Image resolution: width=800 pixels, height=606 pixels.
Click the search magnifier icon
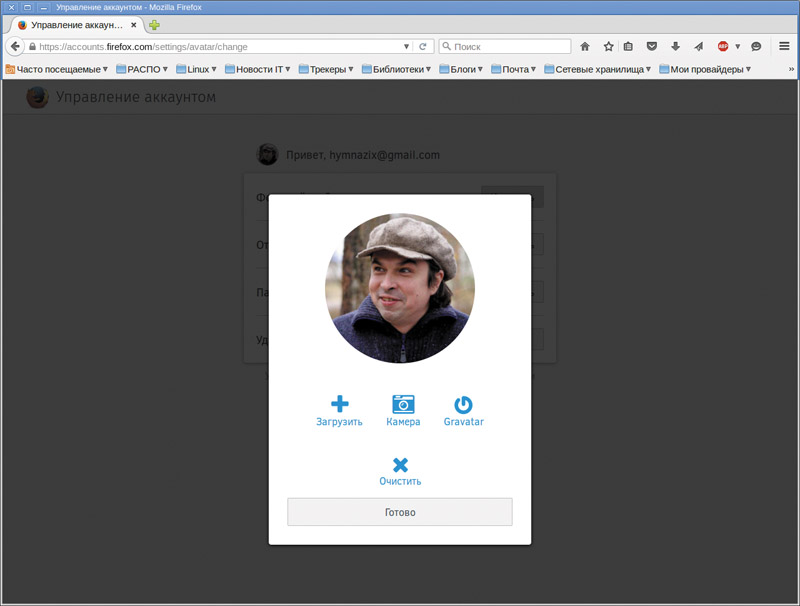point(446,46)
